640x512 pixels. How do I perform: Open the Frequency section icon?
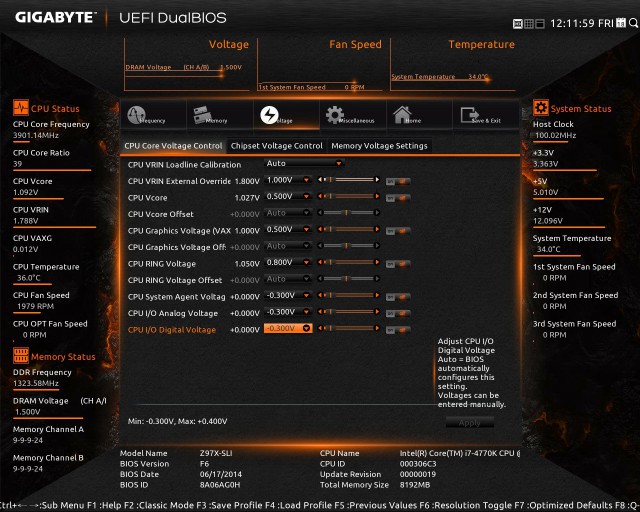click(x=136, y=115)
